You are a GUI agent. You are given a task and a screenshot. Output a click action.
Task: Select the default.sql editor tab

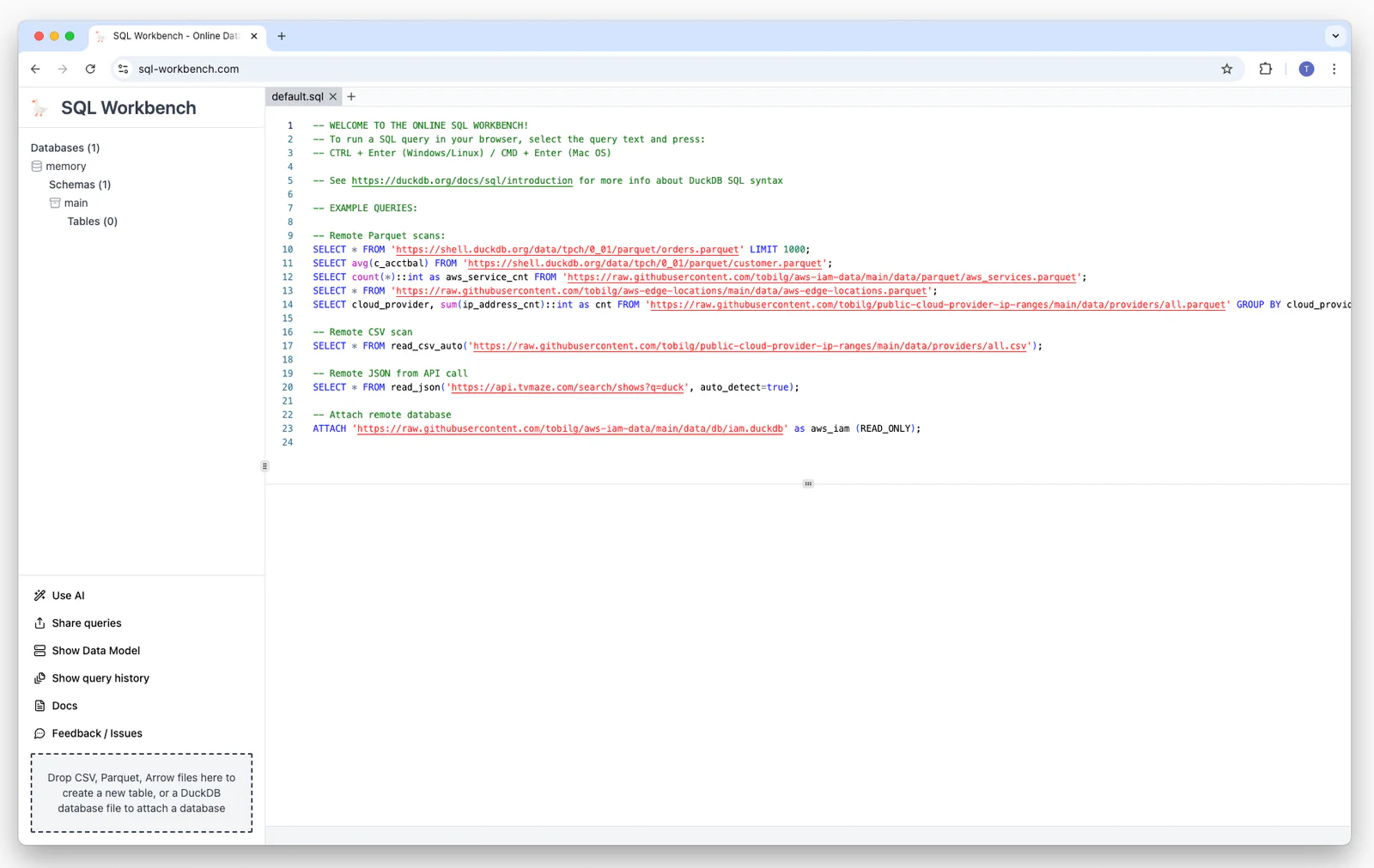coord(297,97)
